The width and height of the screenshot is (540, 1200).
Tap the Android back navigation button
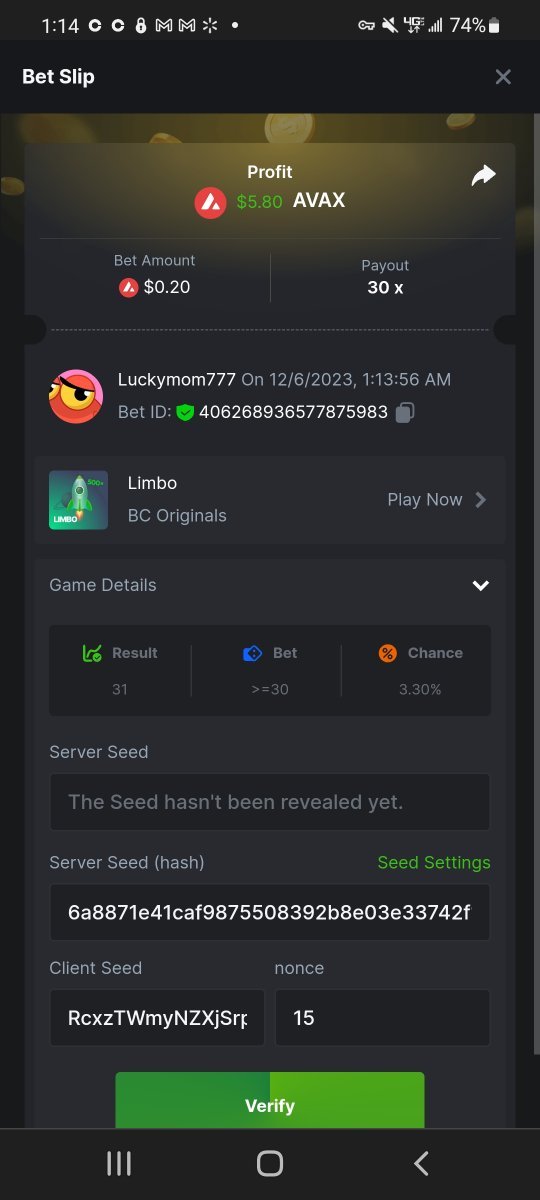pyautogui.click(x=421, y=1163)
